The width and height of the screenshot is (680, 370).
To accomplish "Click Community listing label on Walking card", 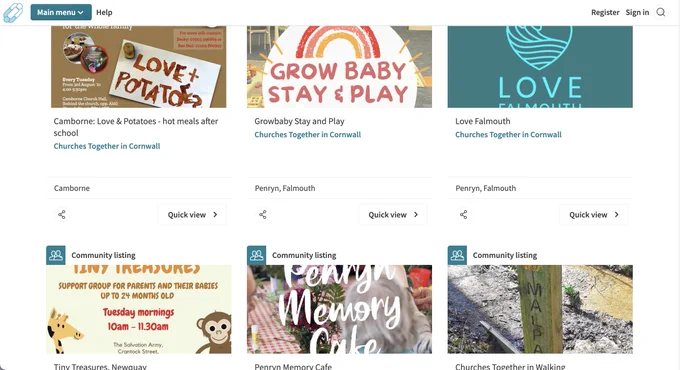I will tap(505, 255).
